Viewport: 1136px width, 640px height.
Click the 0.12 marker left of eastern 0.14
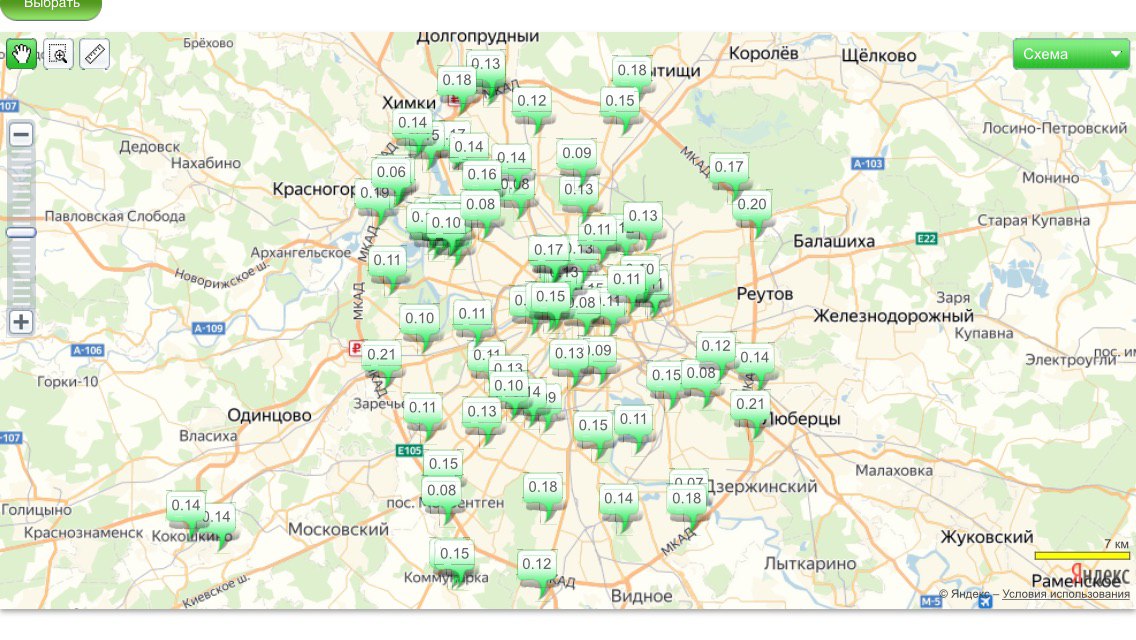pyautogui.click(x=716, y=346)
